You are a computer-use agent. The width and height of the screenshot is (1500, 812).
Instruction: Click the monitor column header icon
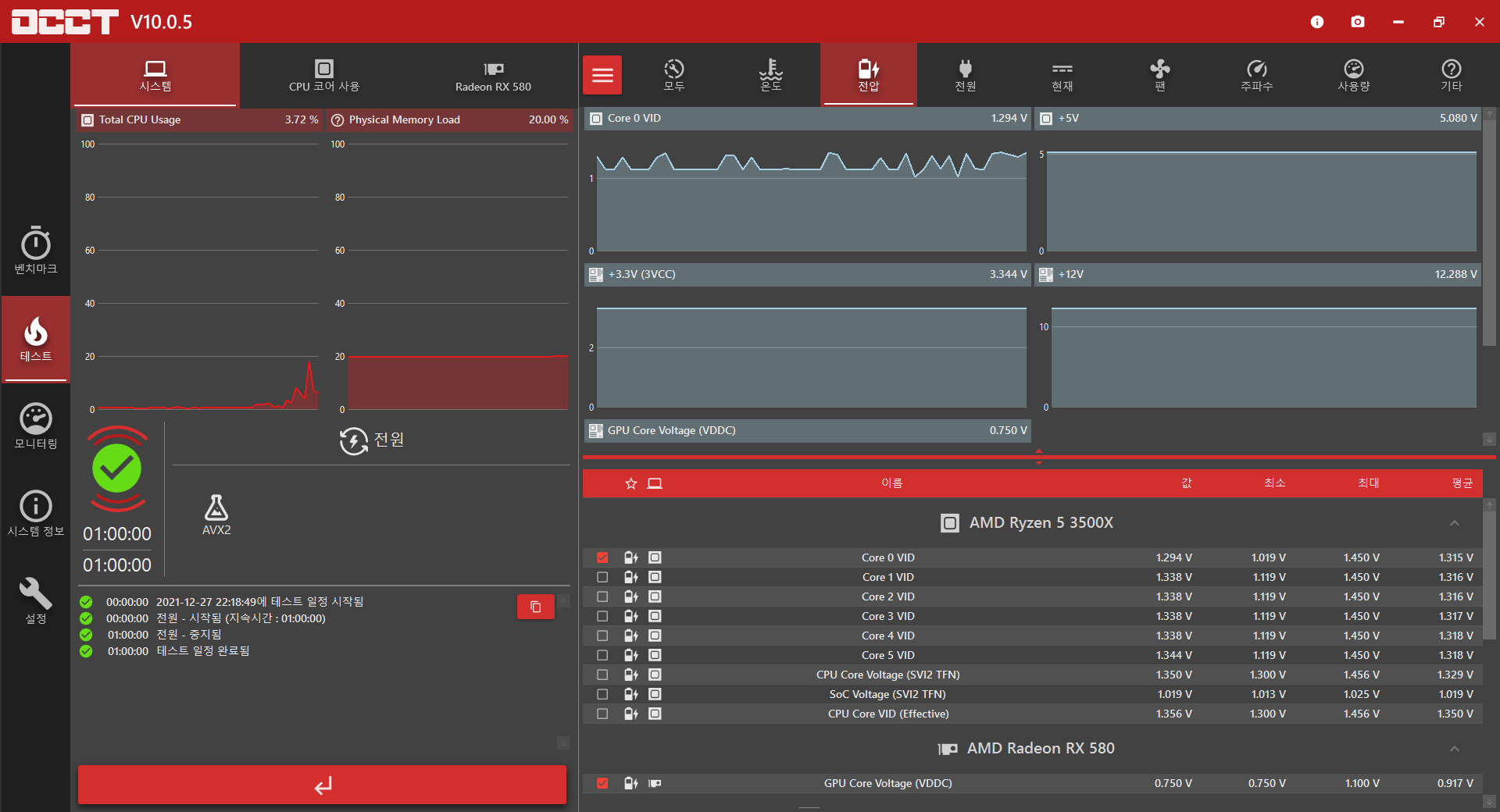click(x=655, y=483)
